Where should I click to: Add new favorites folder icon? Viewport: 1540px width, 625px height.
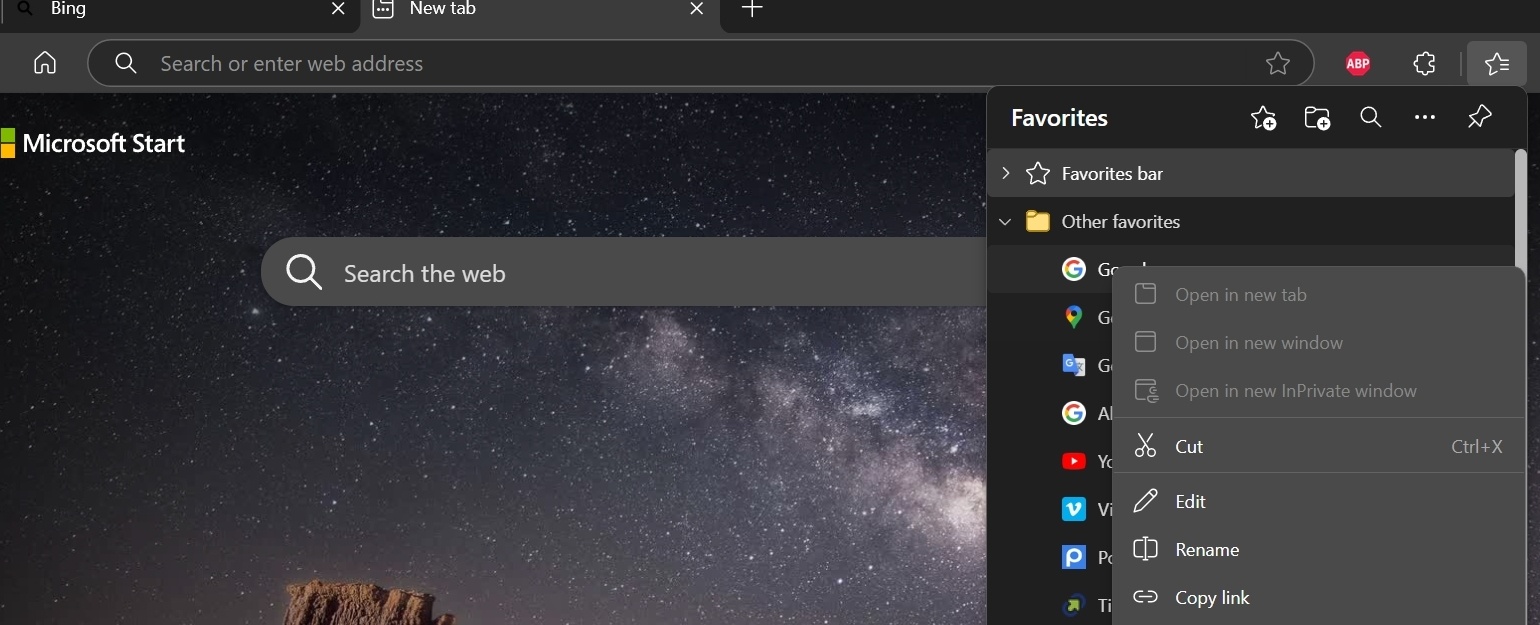1317,118
